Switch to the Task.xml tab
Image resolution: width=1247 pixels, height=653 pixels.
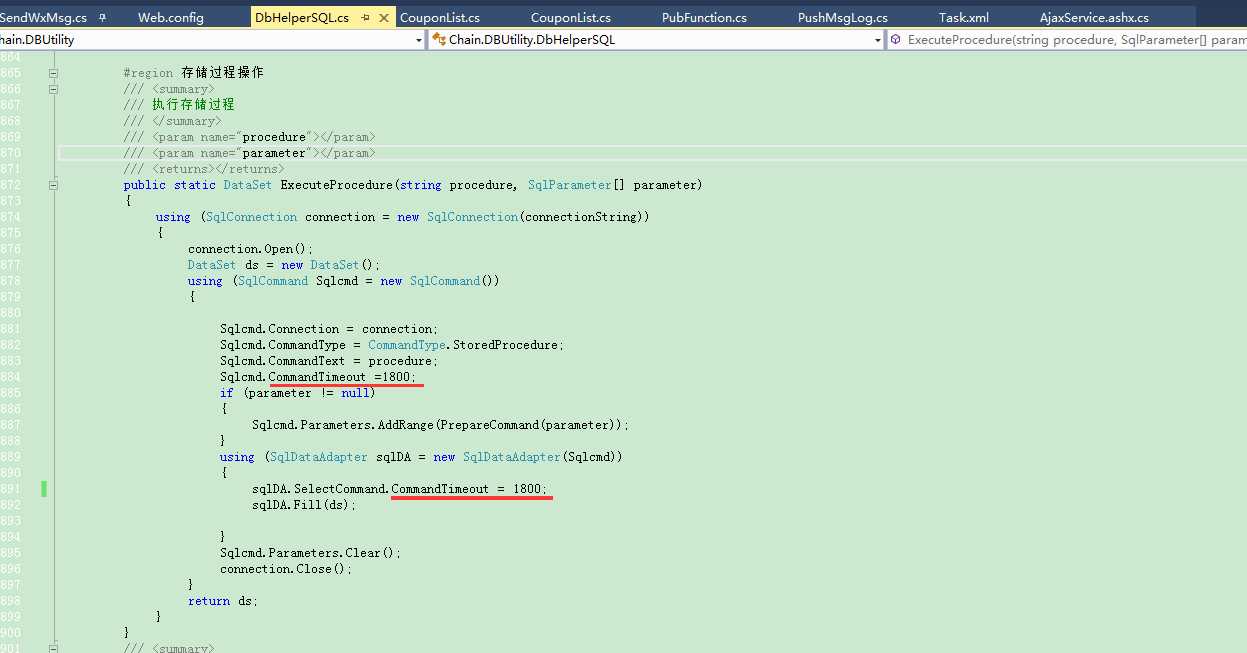click(963, 18)
